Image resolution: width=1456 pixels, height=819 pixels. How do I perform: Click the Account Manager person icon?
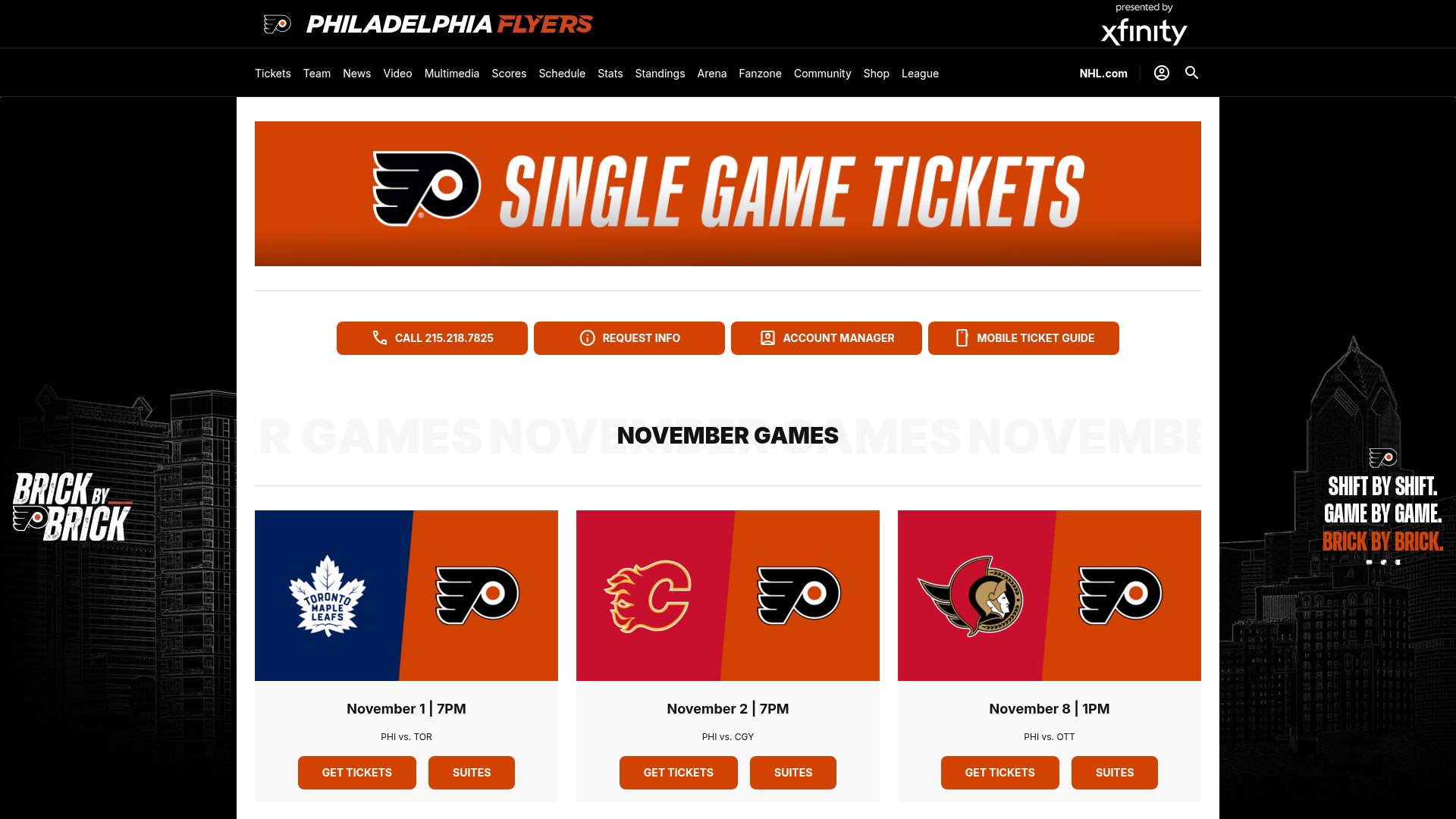(767, 338)
